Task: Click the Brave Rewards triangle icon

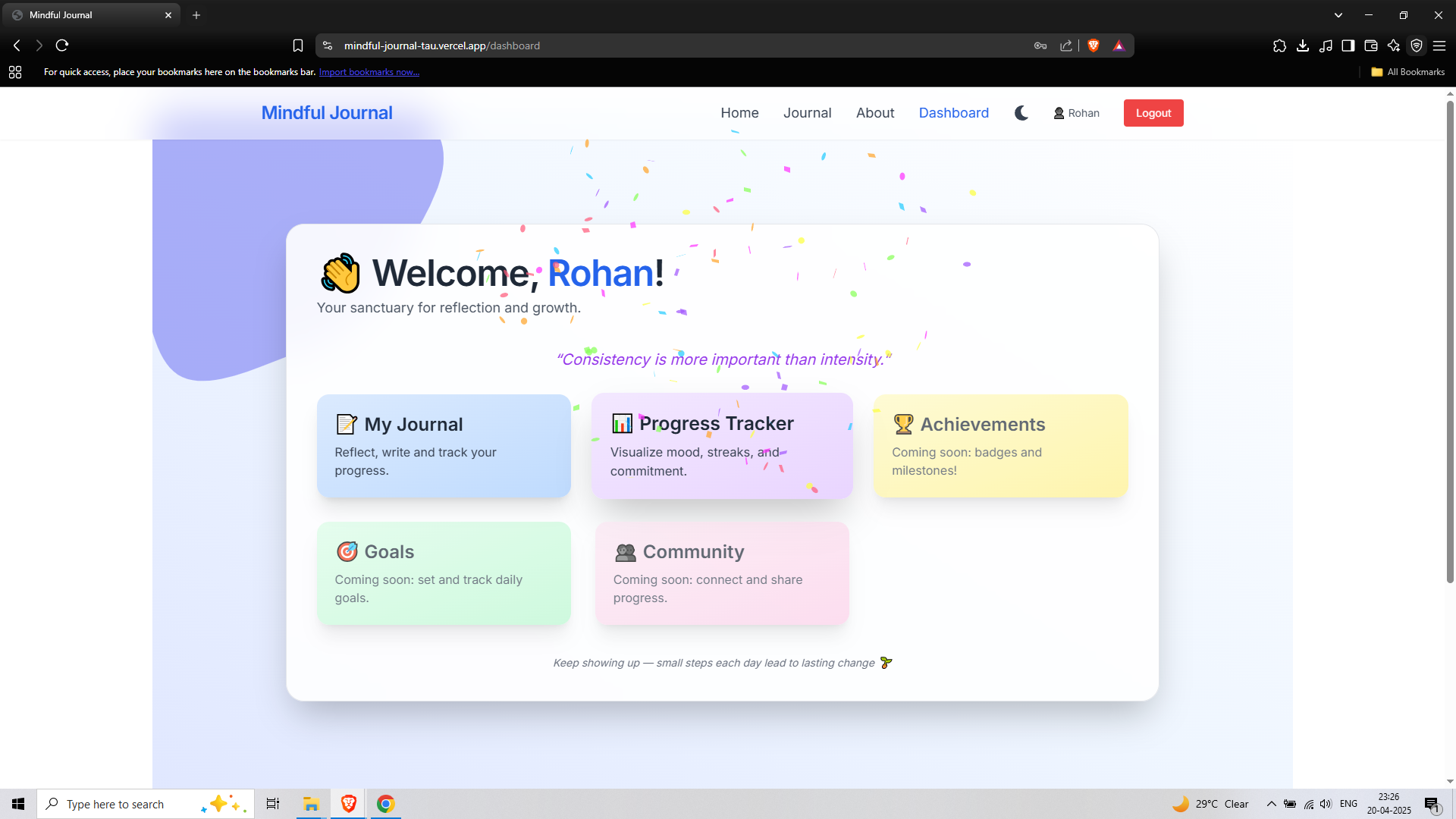Action: (x=1119, y=45)
